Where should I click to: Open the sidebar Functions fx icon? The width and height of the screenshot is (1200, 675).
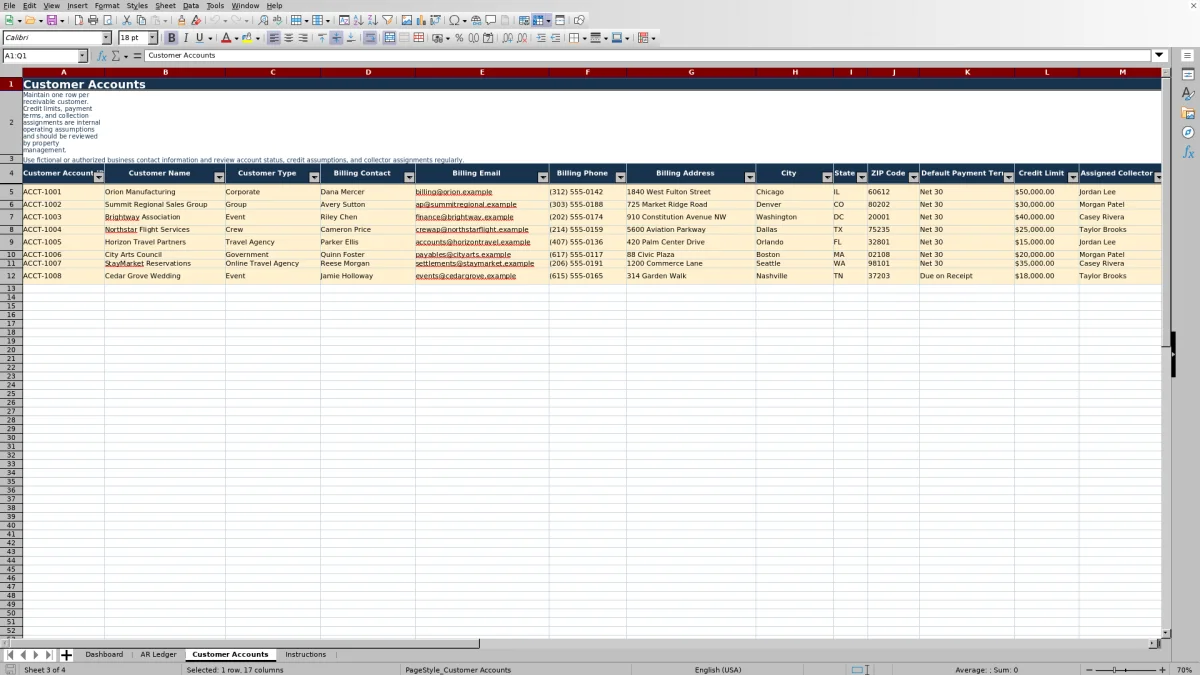(x=1188, y=152)
